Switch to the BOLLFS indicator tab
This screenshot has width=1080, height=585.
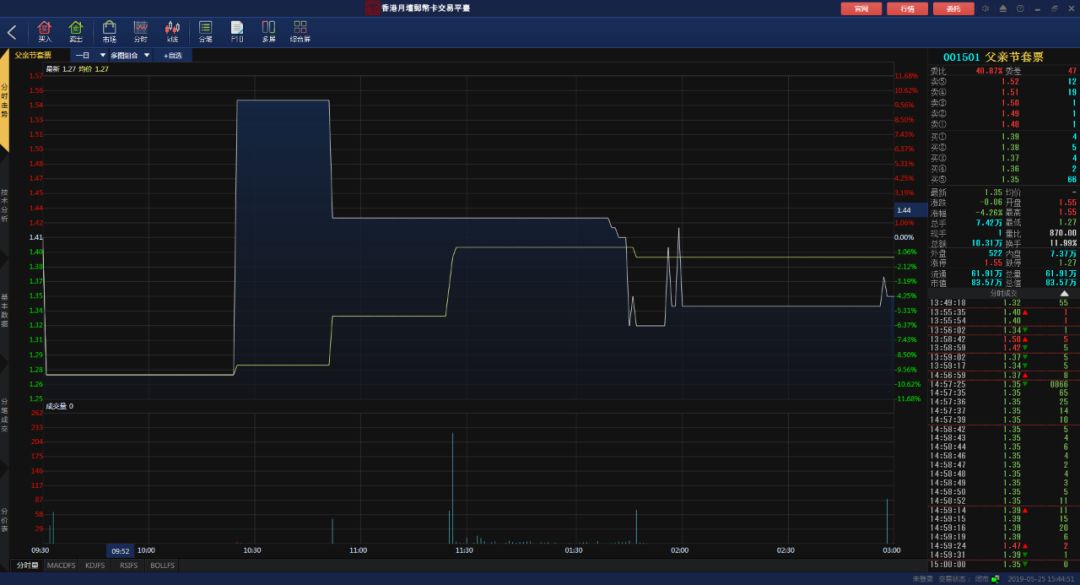162,565
